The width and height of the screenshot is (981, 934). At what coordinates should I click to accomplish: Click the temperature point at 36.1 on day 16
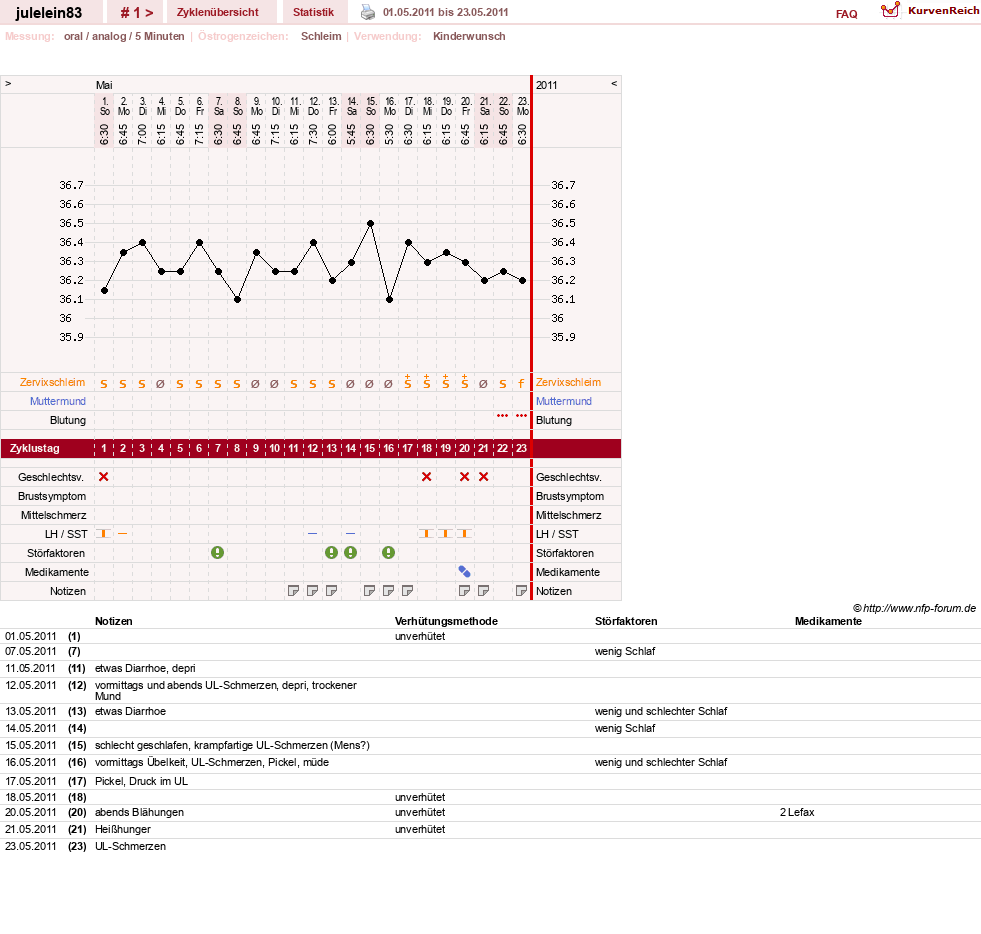click(x=389, y=300)
